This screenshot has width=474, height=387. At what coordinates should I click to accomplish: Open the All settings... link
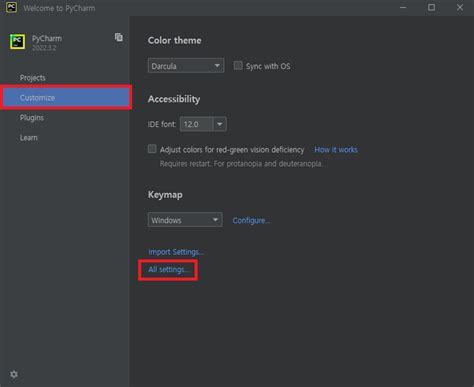click(x=168, y=270)
